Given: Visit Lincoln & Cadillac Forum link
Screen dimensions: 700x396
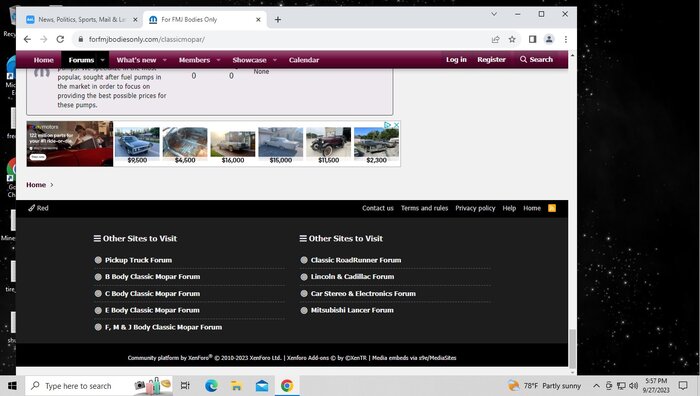Looking at the screenshot, I should [352, 277].
